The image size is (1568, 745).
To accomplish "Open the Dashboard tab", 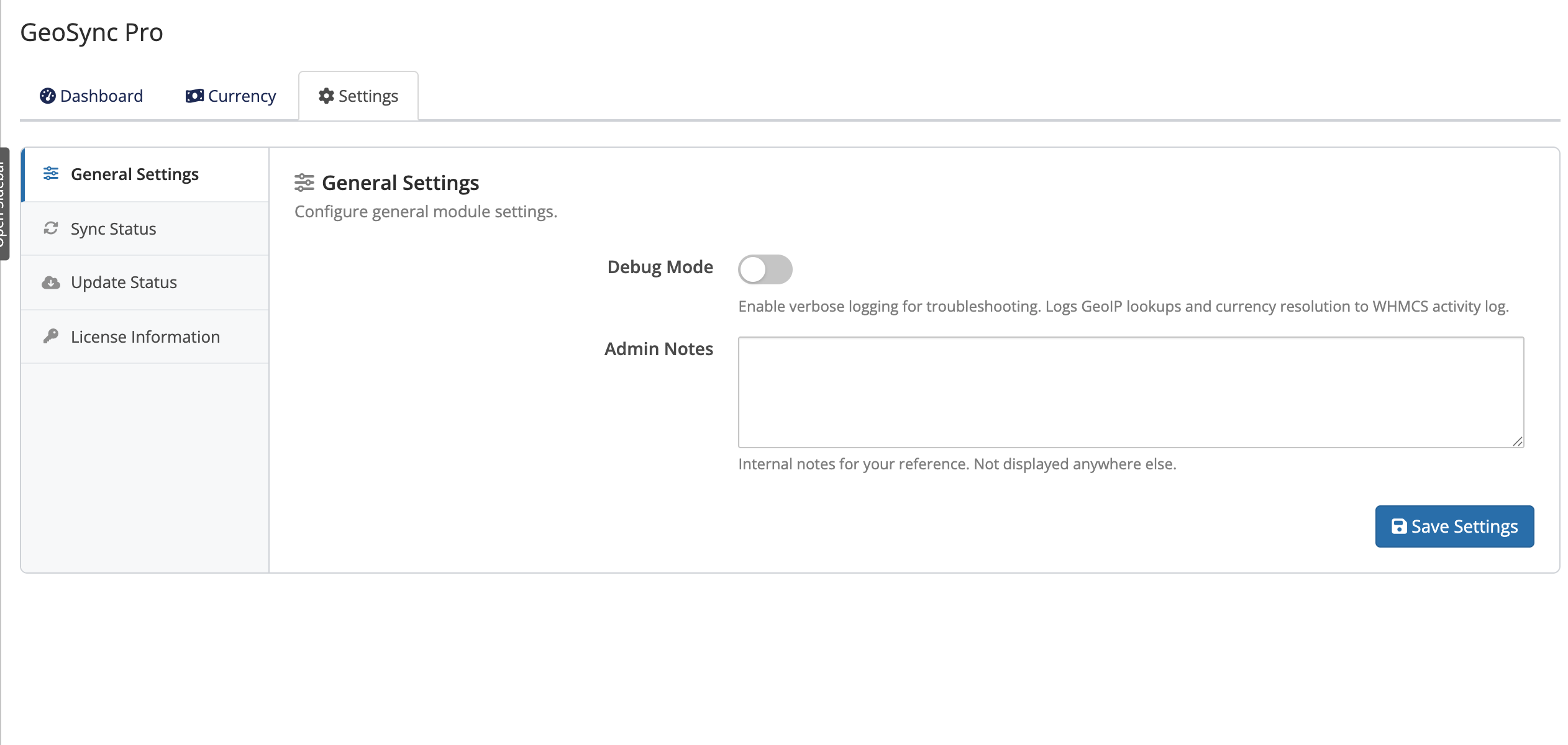I will (91, 96).
